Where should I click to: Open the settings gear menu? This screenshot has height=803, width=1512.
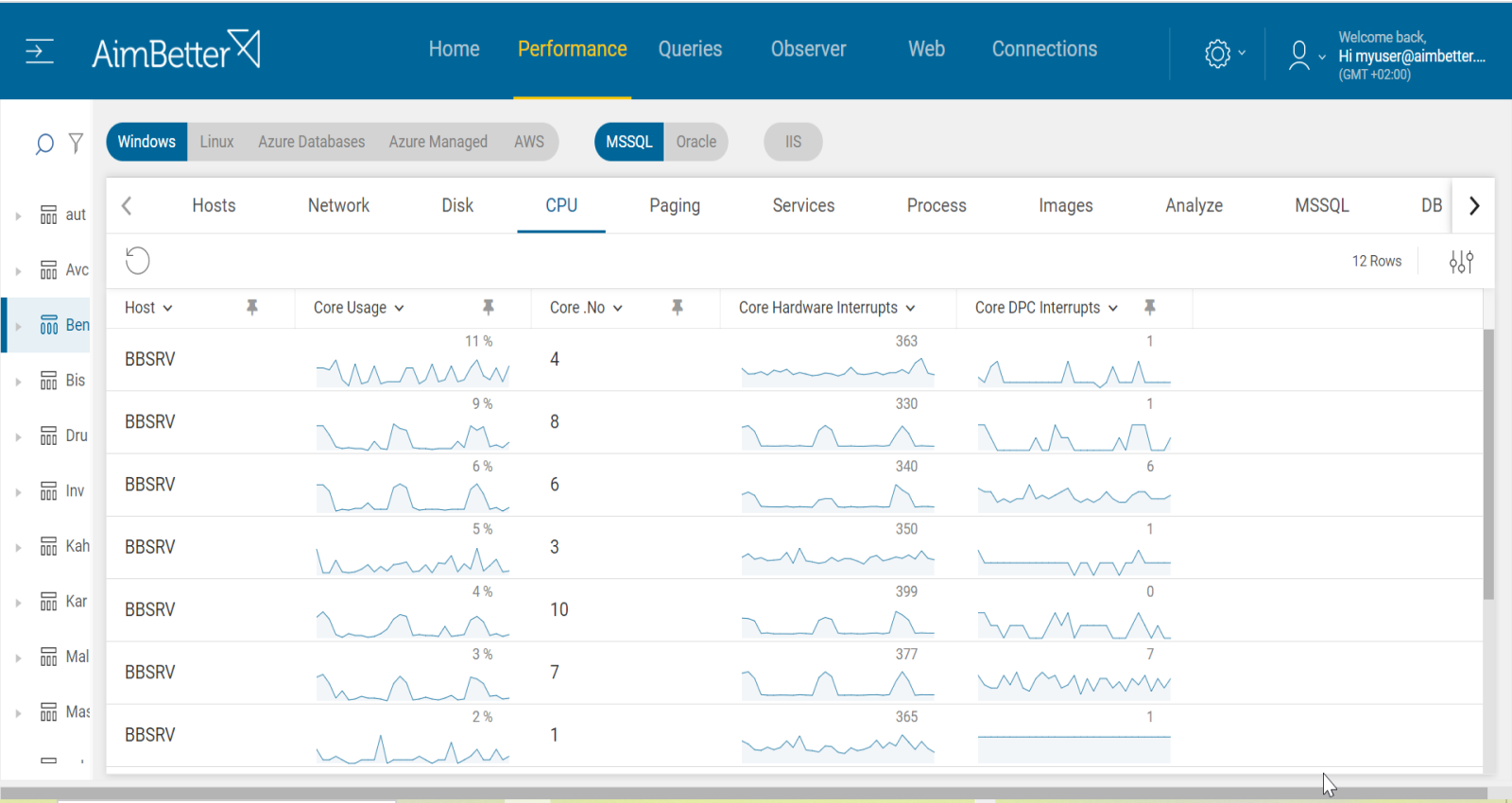(1218, 54)
